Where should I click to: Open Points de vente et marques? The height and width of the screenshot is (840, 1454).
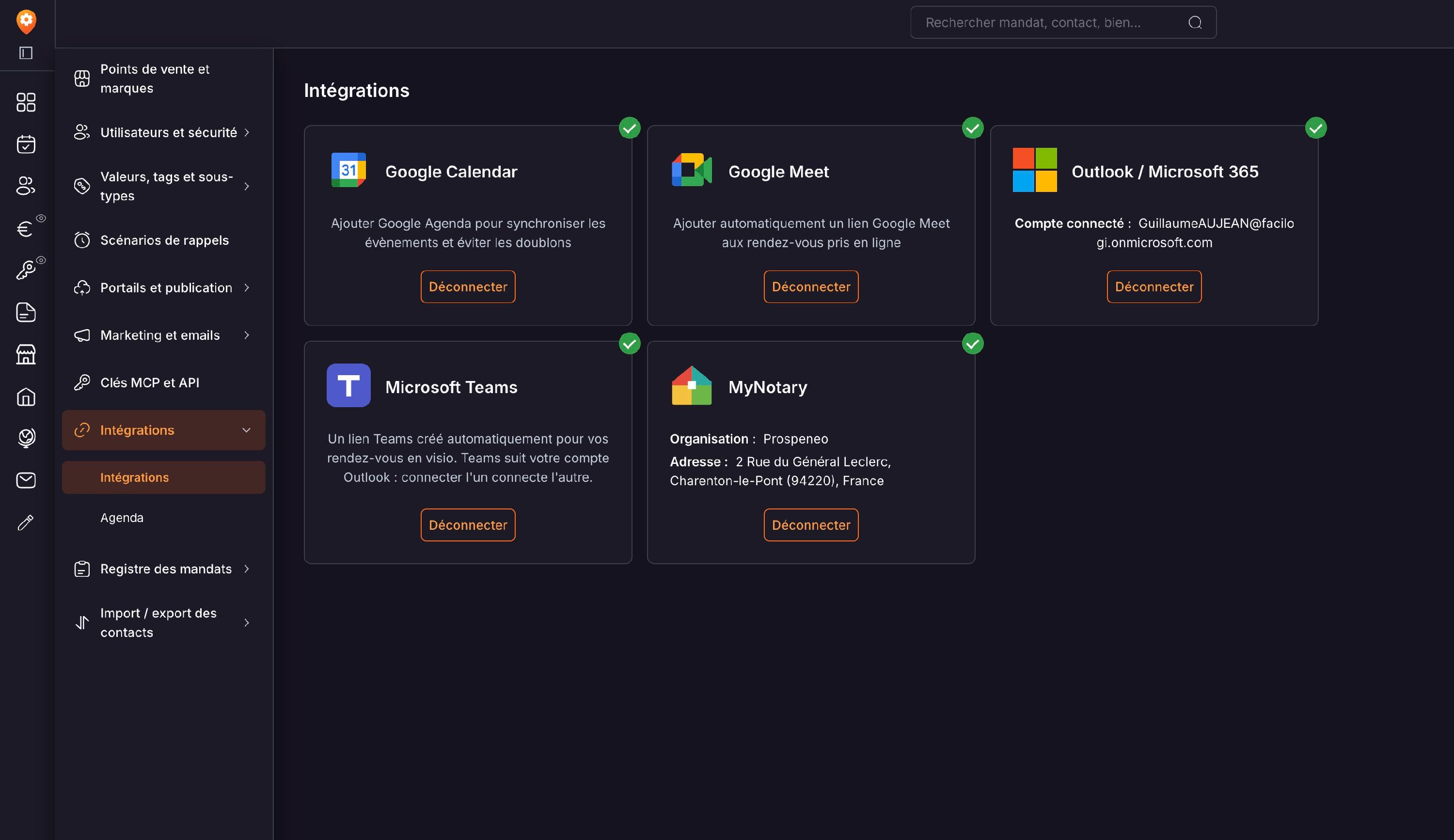(164, 79)
